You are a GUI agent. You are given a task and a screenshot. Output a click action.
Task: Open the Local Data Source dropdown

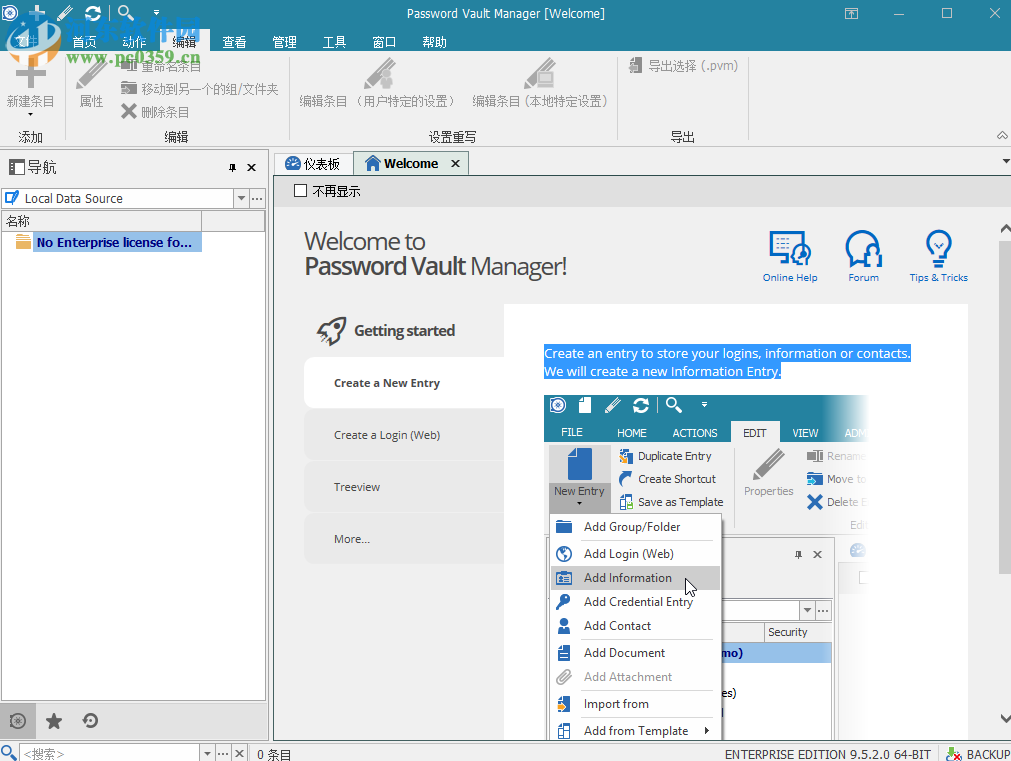click(240, 198)
